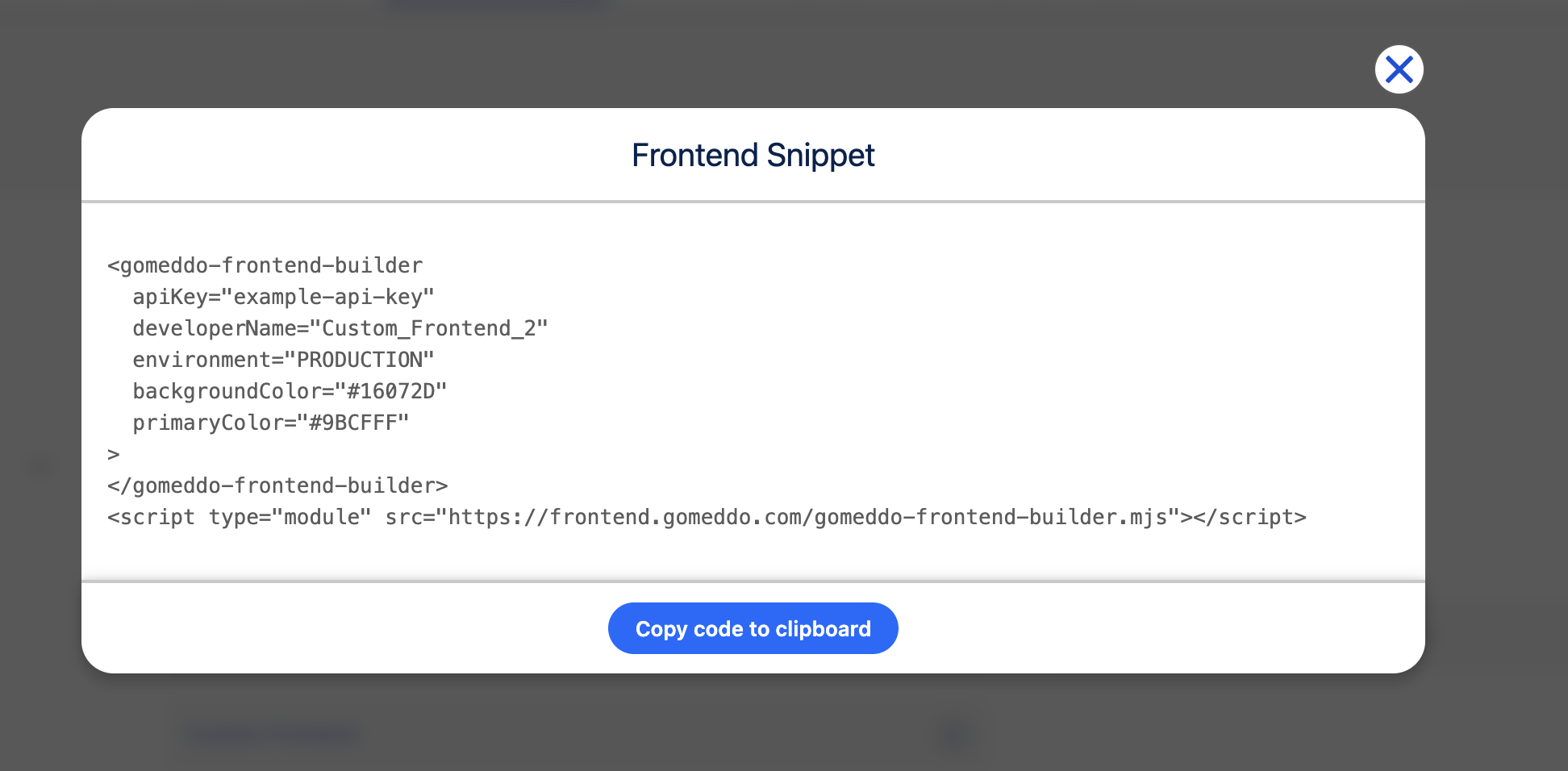Click the closing </script> tag

pyautogui.click(x=1249, y=517)
